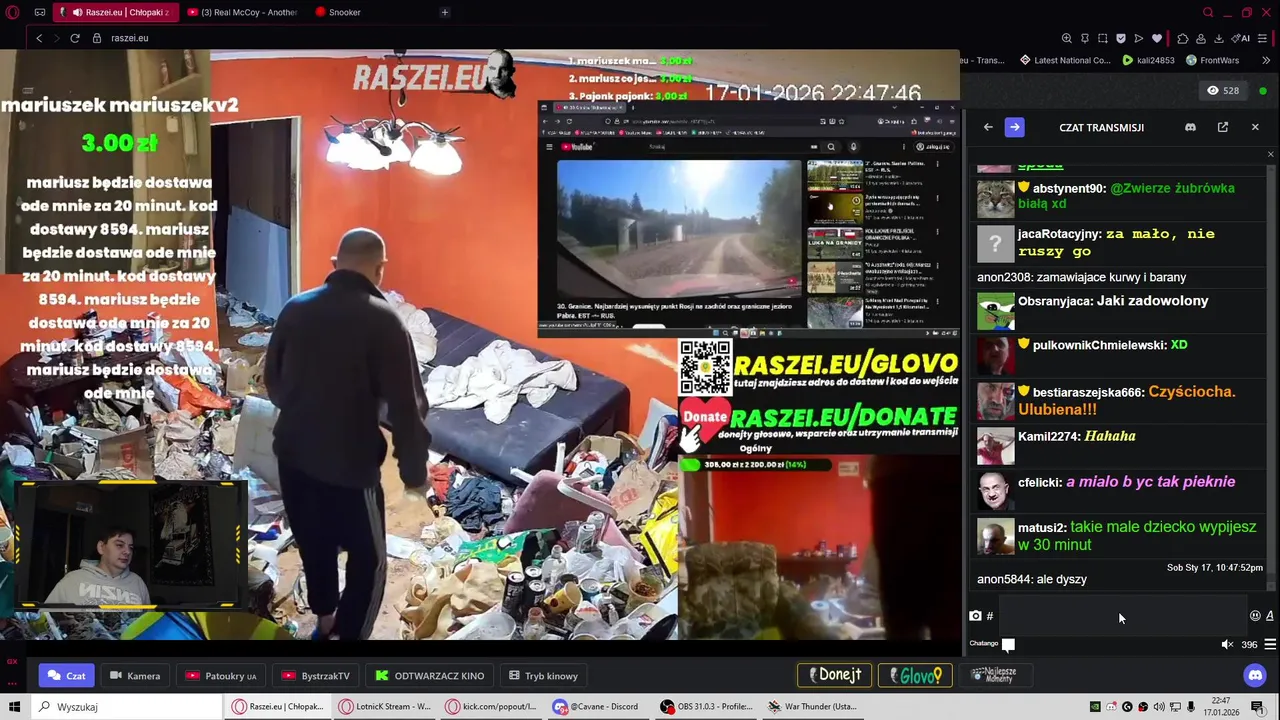Select the Kamera button

[135, 676]
